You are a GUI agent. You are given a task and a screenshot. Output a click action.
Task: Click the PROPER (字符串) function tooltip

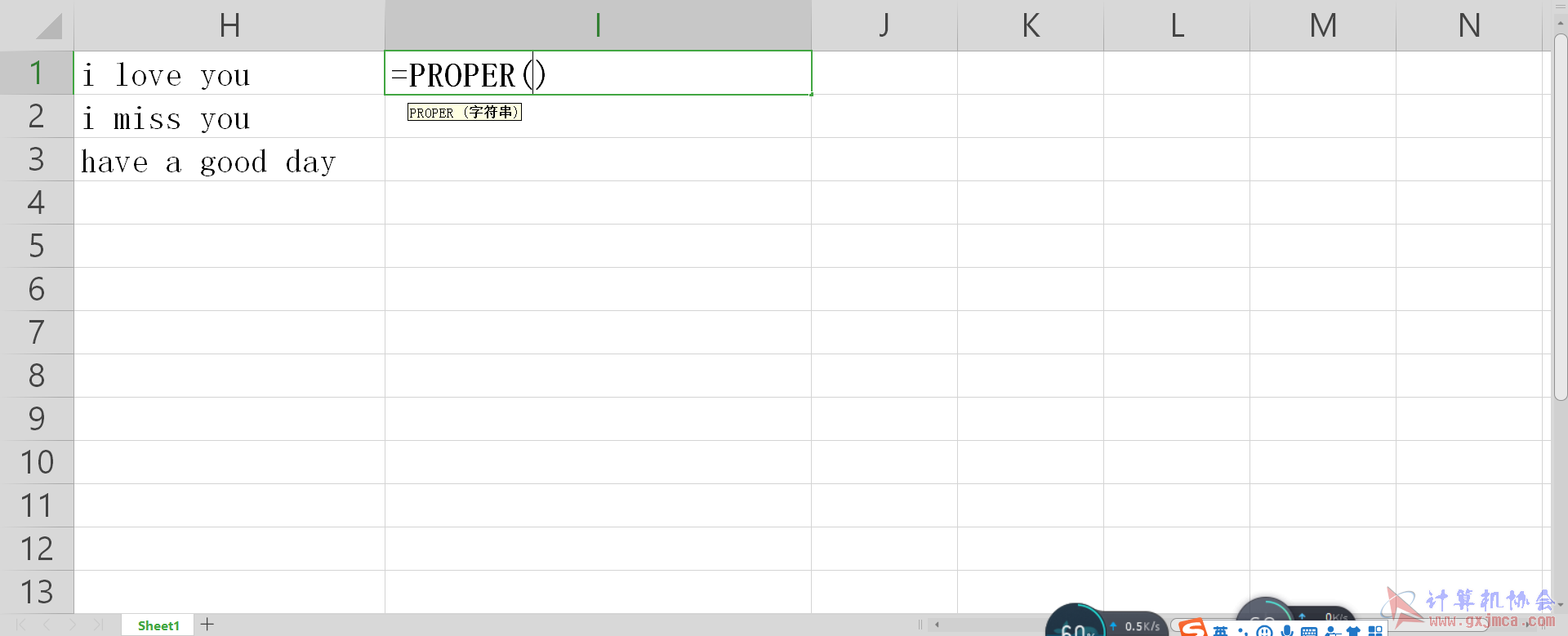coord(464,112)
